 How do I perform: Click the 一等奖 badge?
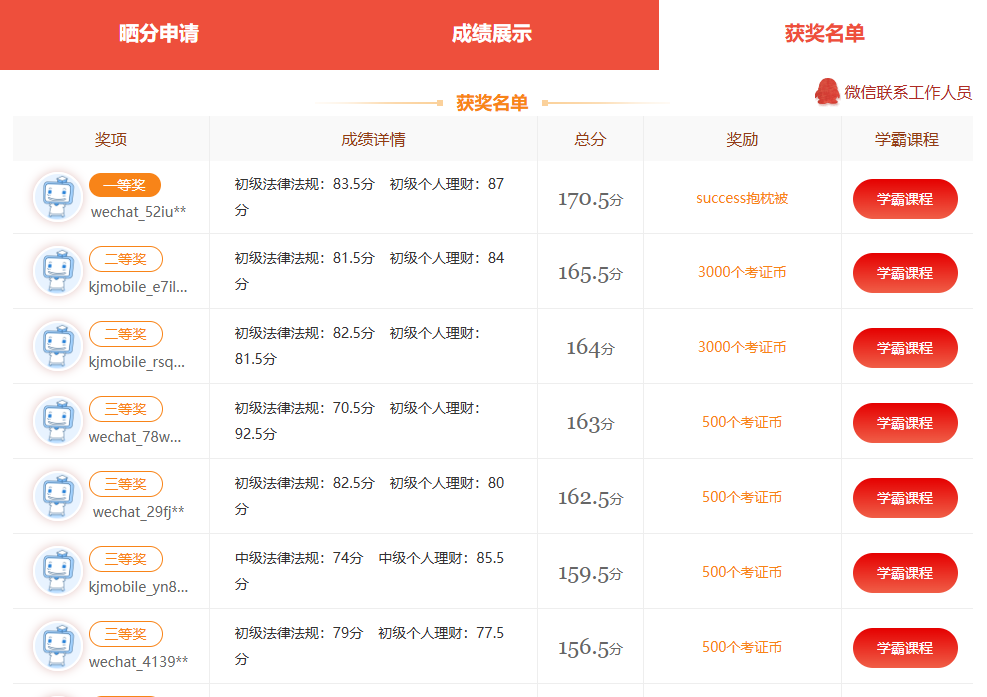click(x=125, y=185)
